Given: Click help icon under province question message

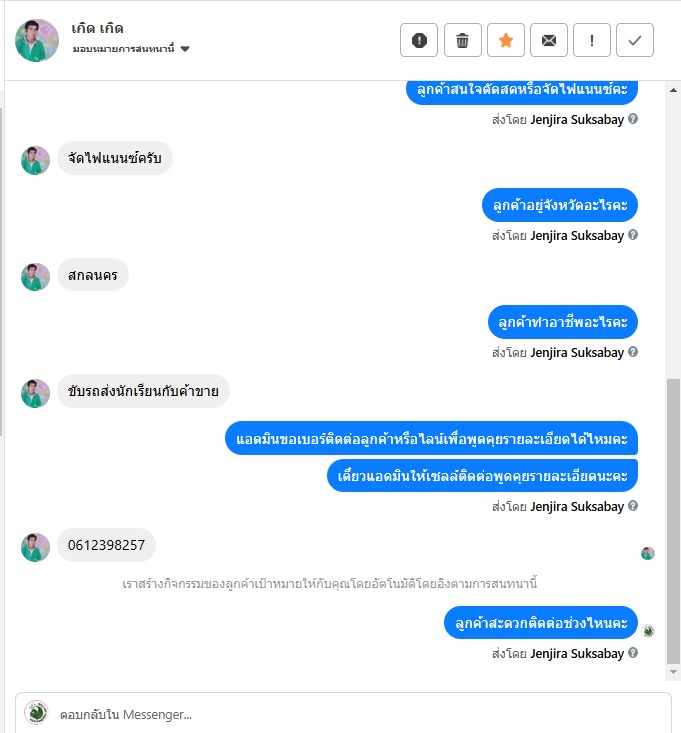Looking at the screenshot, I should [x=633, y=235].
